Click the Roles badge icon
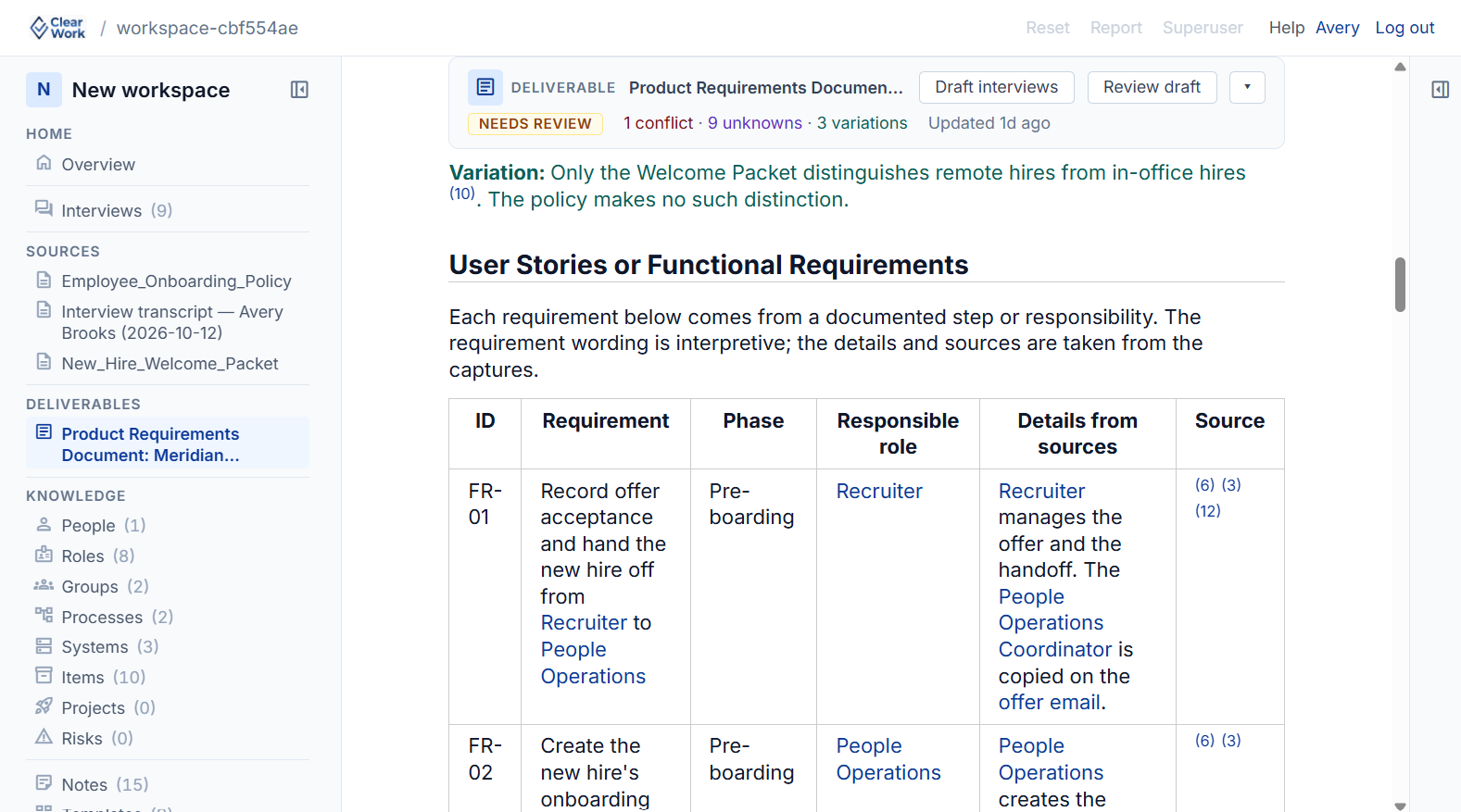Screen dimensions: 1461x812 tap(44, 555)
